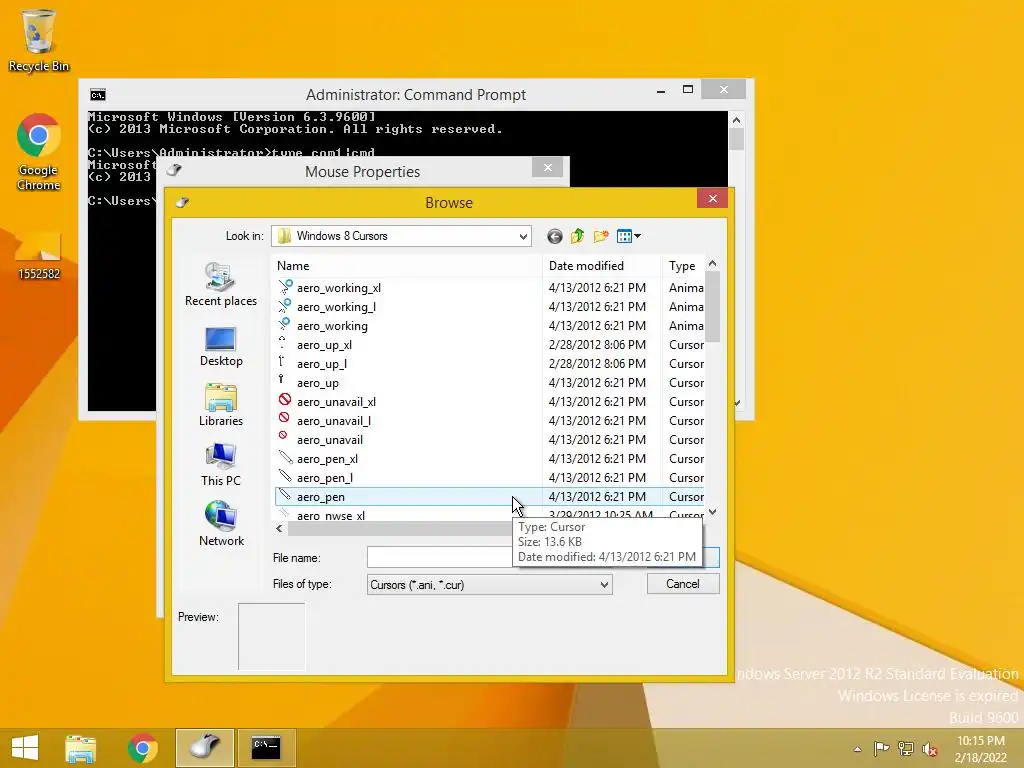This screenshot has height=768, width=1024.
Task: Cancel the Browse dialog
Action: tap(682, 584)
